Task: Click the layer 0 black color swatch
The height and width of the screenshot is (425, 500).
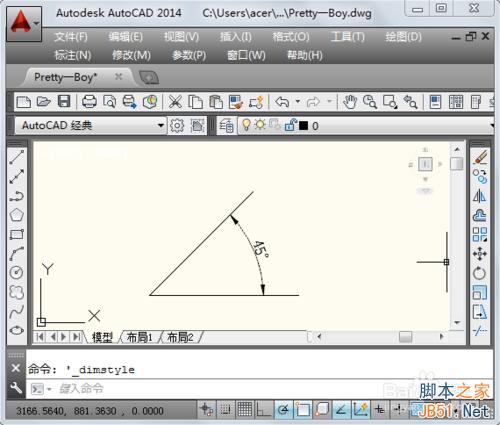Action: coord(303,126)
